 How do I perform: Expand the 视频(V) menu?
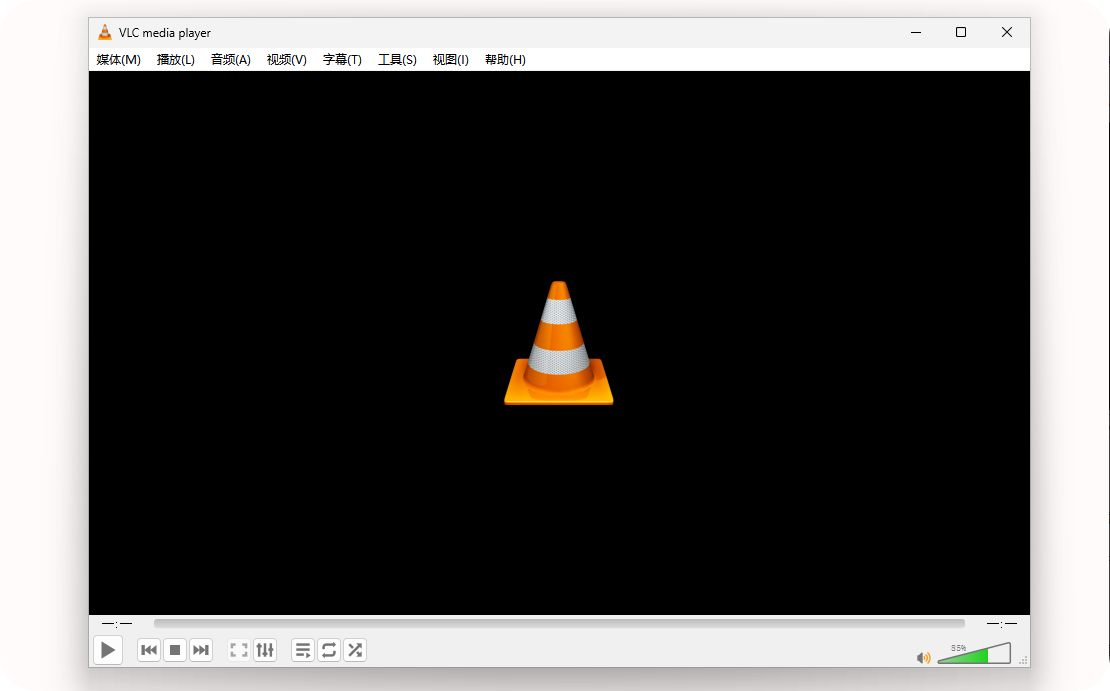[x=287, y=60]
